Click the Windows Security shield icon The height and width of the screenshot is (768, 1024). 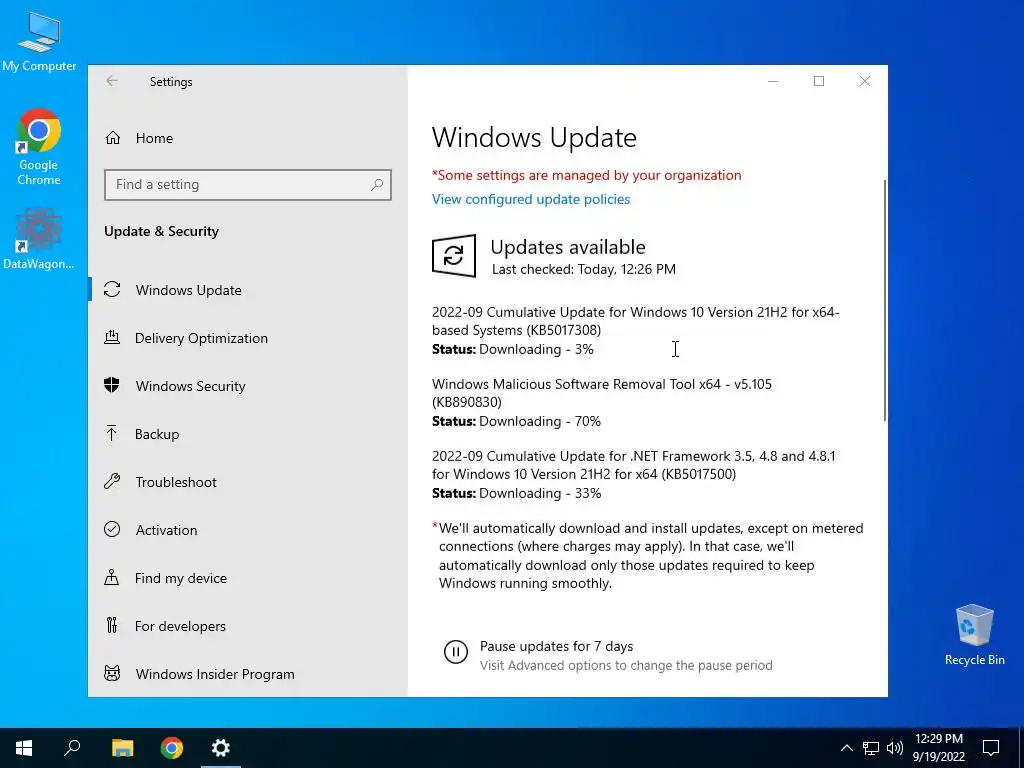click(112, 385)
